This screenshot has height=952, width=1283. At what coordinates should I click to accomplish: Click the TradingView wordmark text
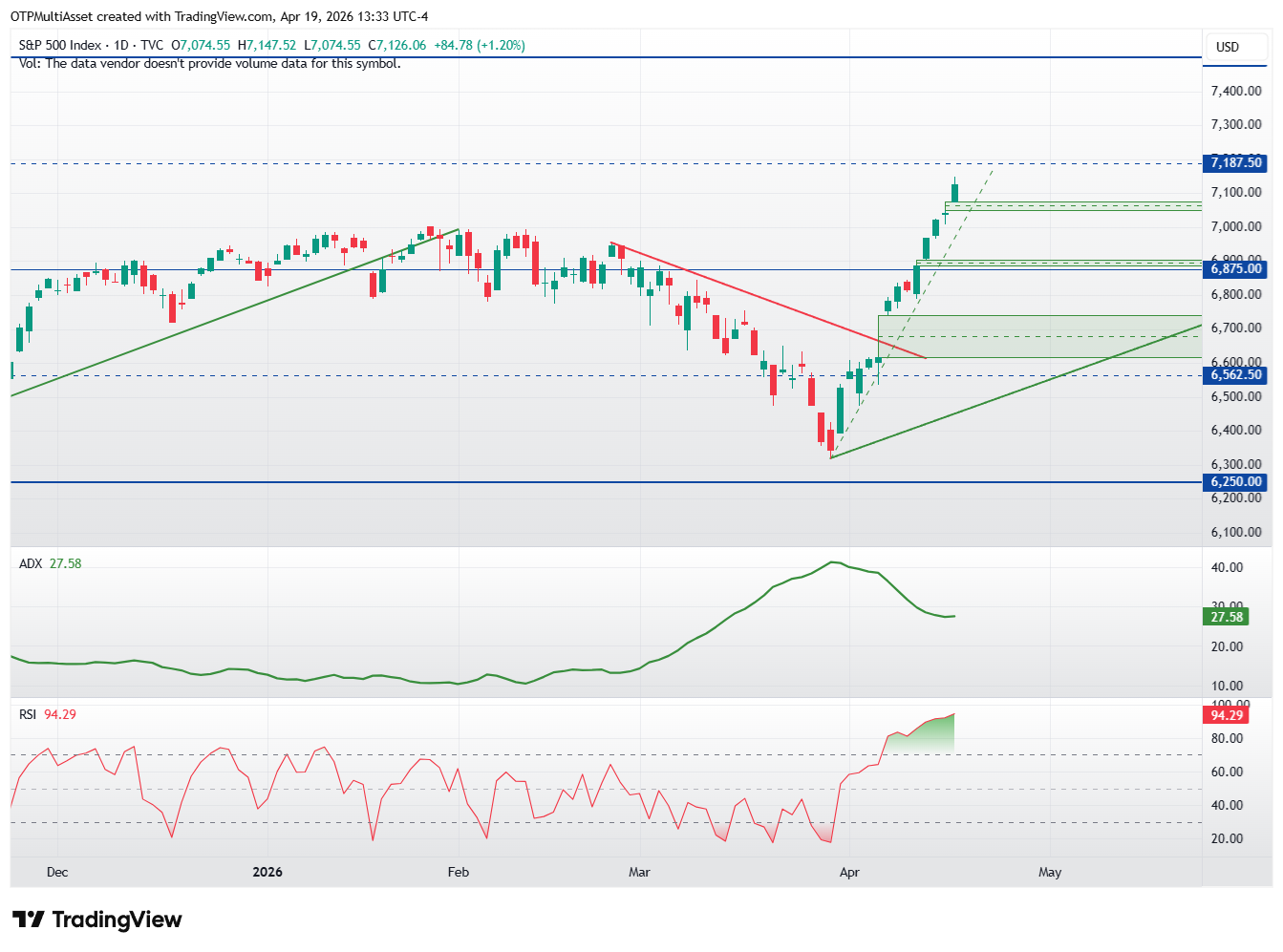117,920
